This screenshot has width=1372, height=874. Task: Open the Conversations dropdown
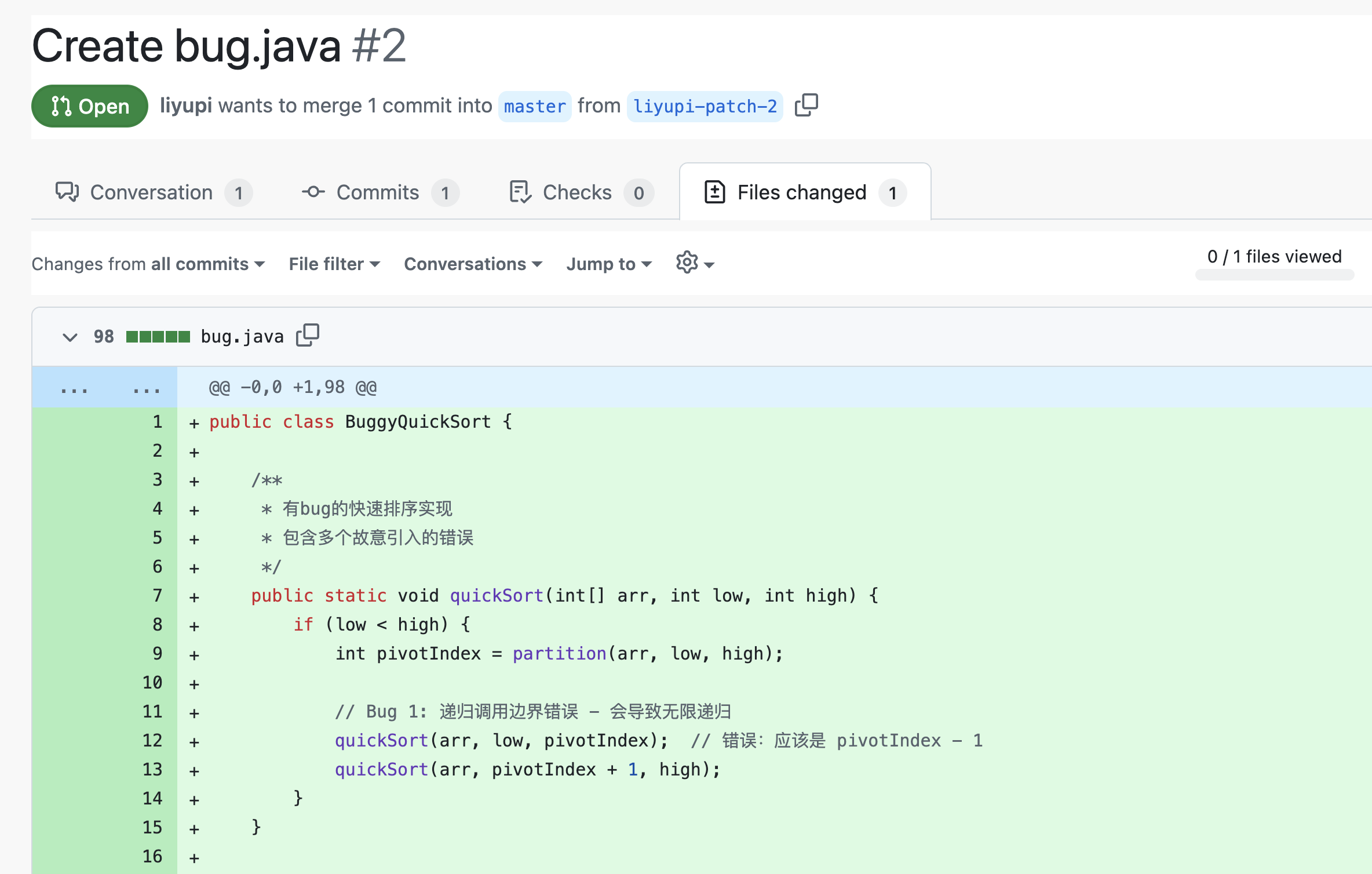(473, 264)
